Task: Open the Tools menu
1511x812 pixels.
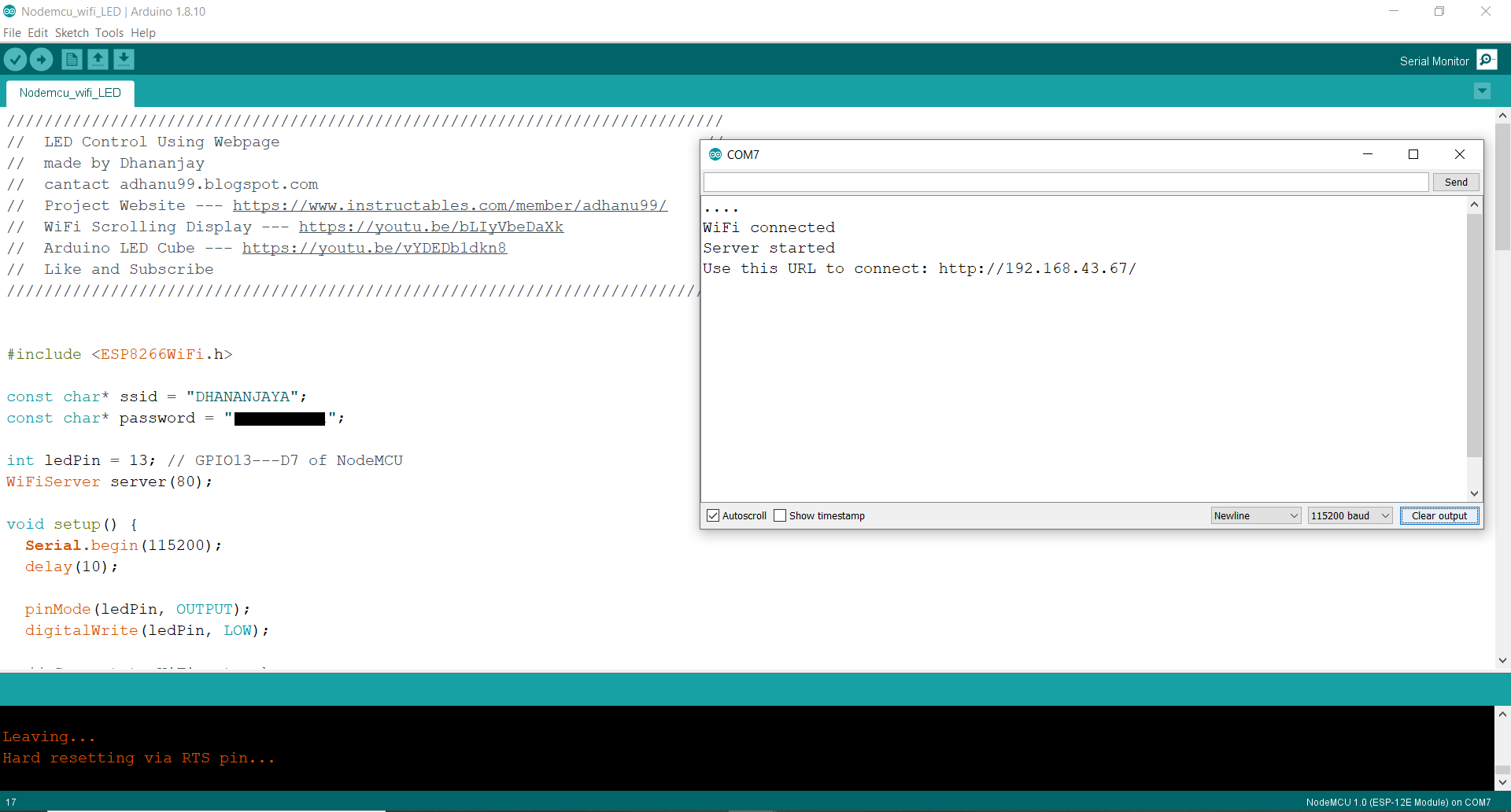Action: point(109,33)
